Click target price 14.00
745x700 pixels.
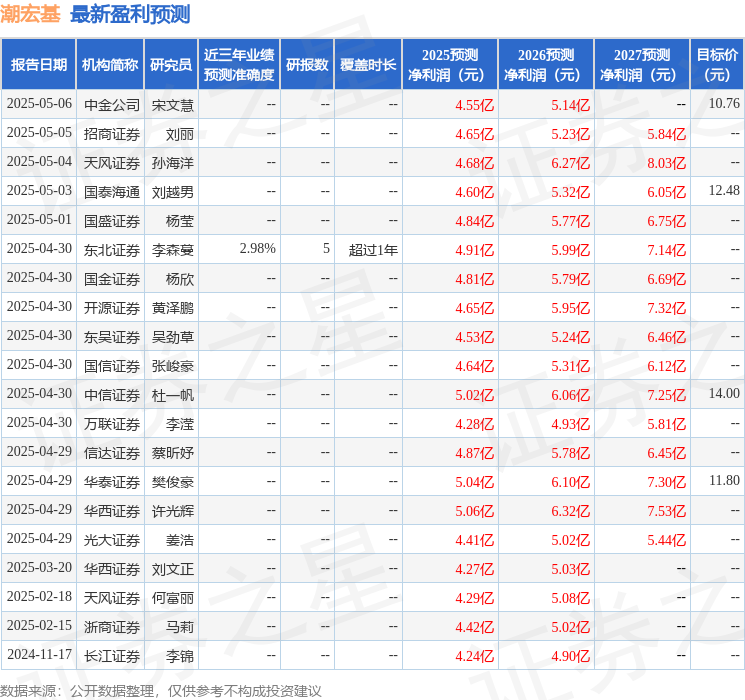tap(724, 393)
